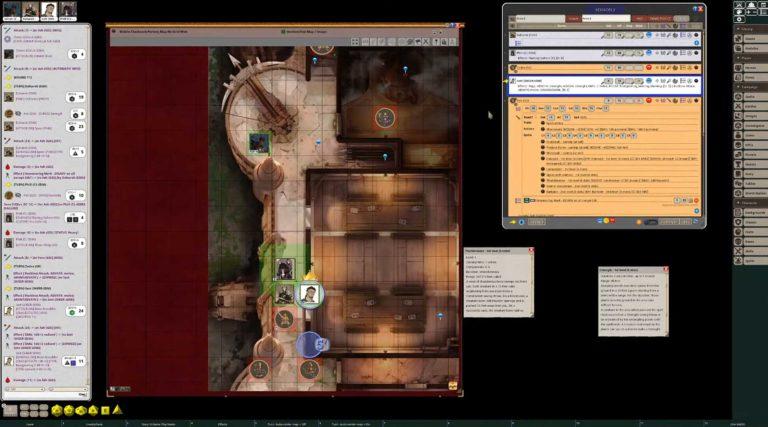This screenshot has height=427, width=768.
Task: Click blue next-round circle in combat tracker
Action: [522, 222]
